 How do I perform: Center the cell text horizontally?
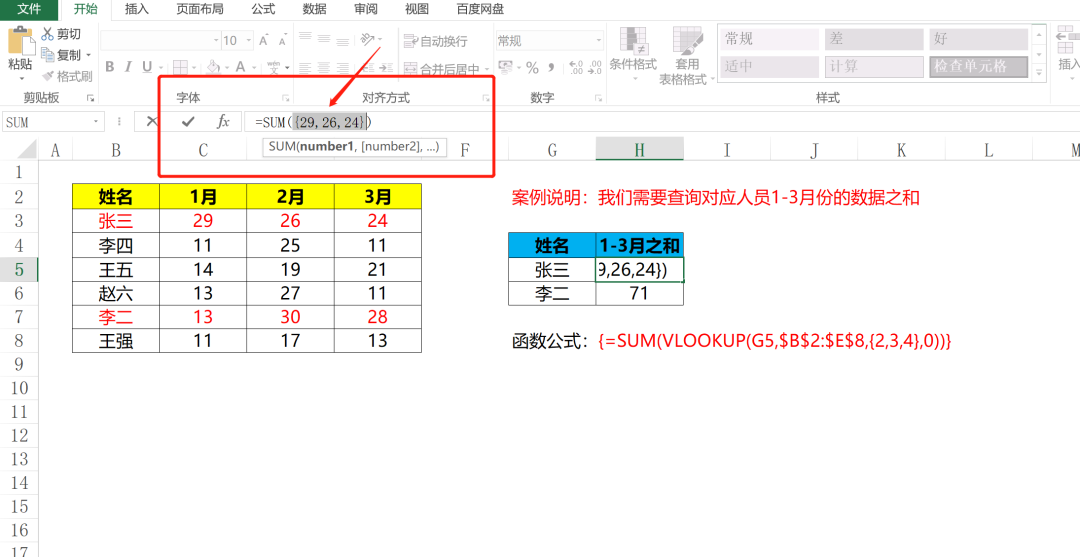pyautogui.click(x=324, y=68)
